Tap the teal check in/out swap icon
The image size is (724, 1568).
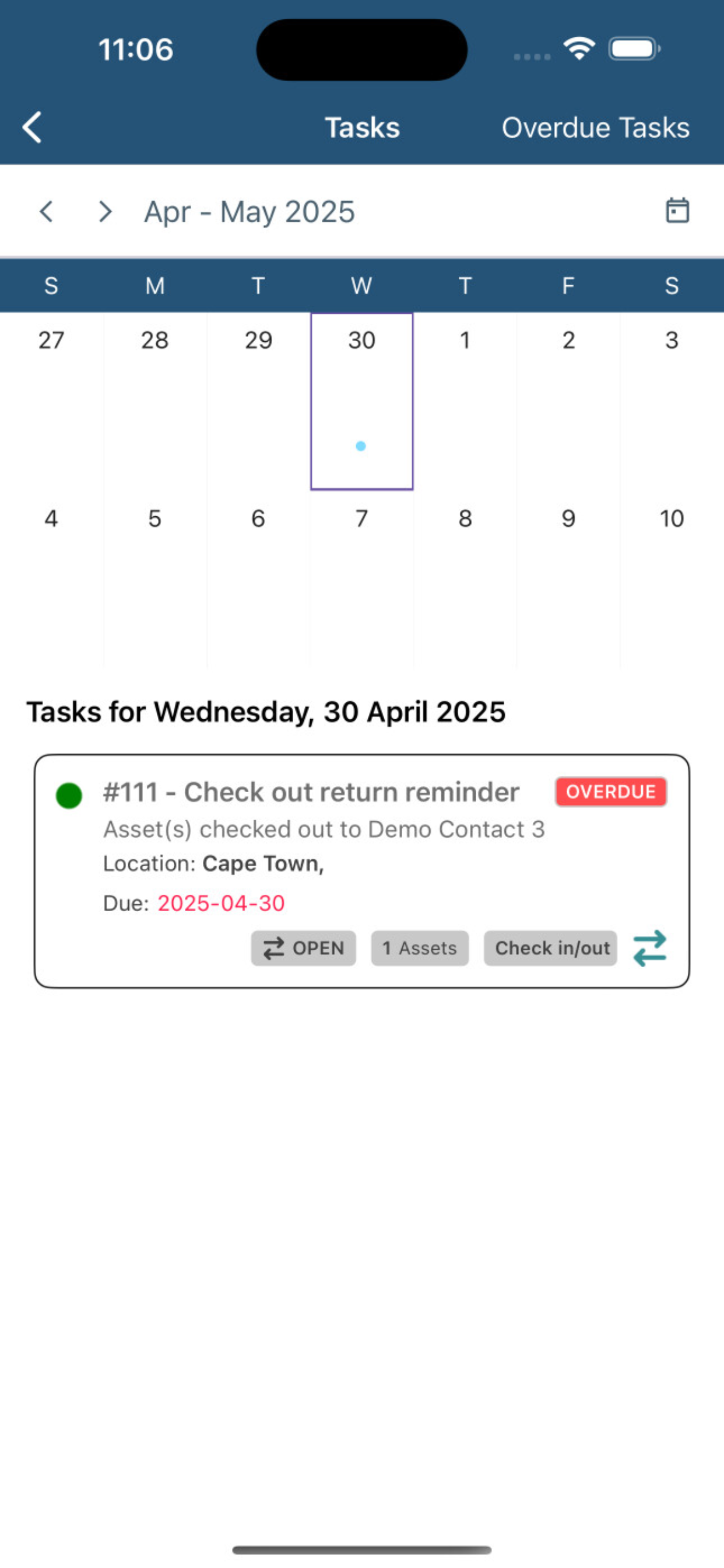(650, 949)
